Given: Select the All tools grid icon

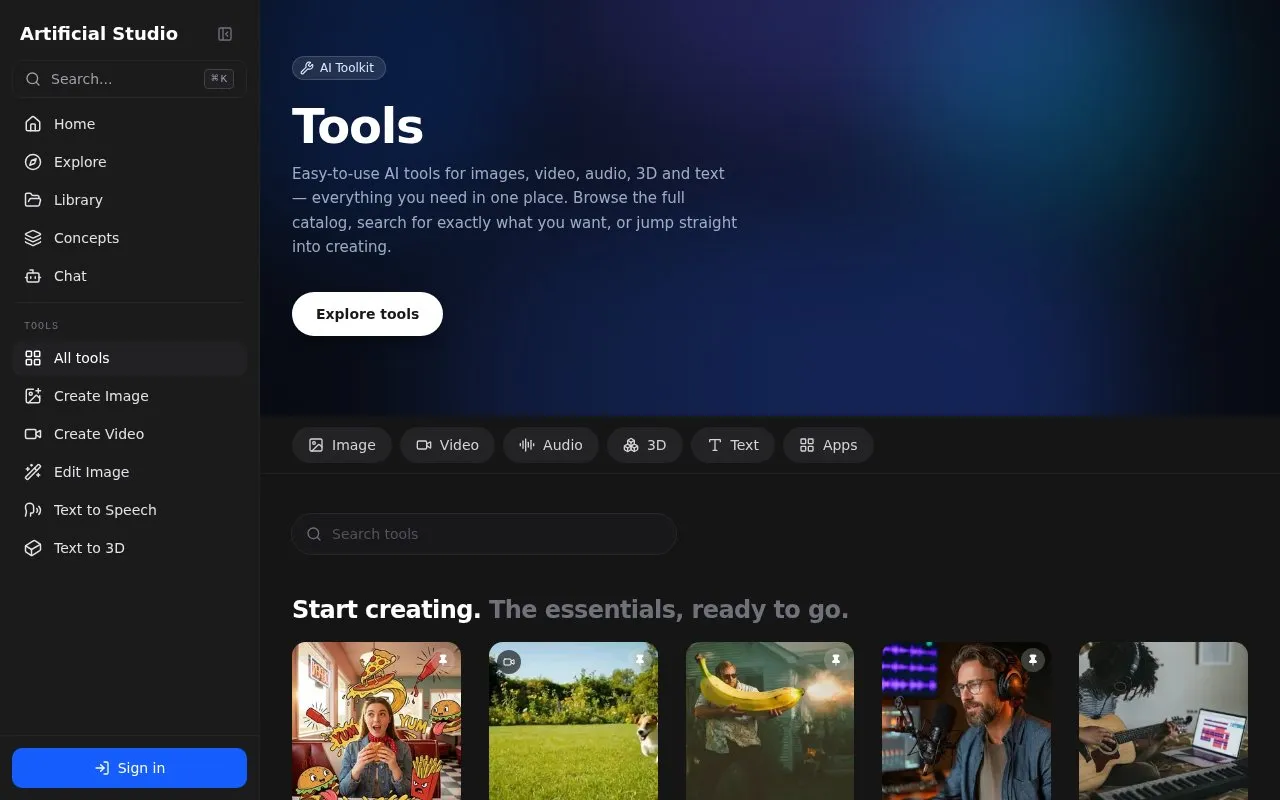Looking at the screenshot, I should coord(33,358).
